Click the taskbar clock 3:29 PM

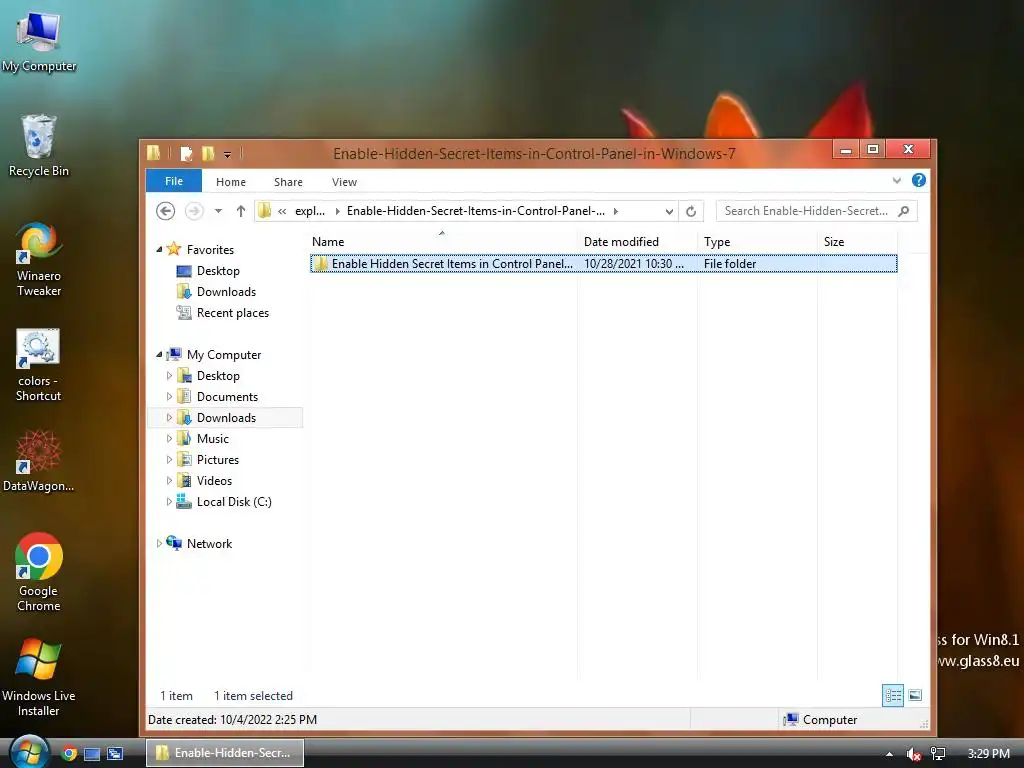click(988, 754)
